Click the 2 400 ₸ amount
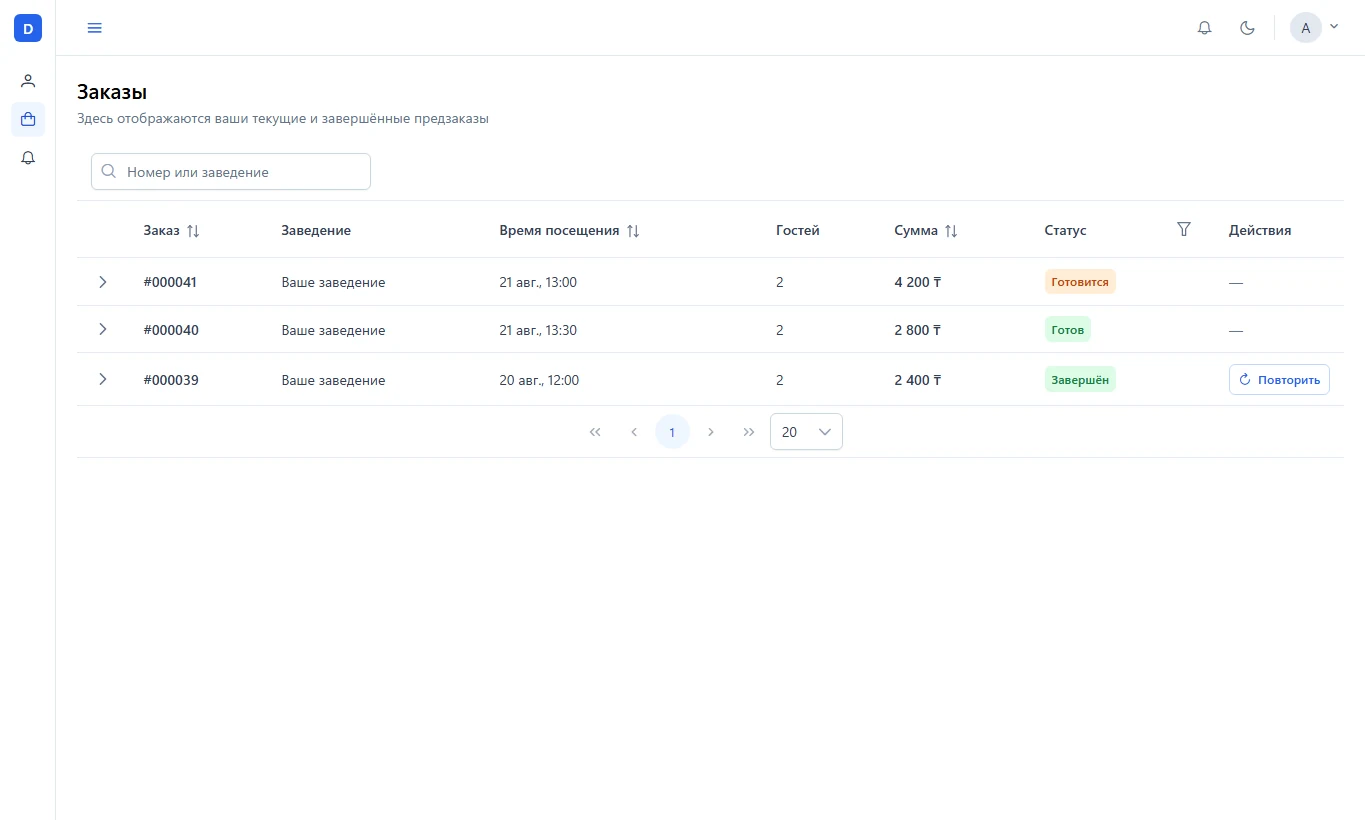 [x=918, y=380]
